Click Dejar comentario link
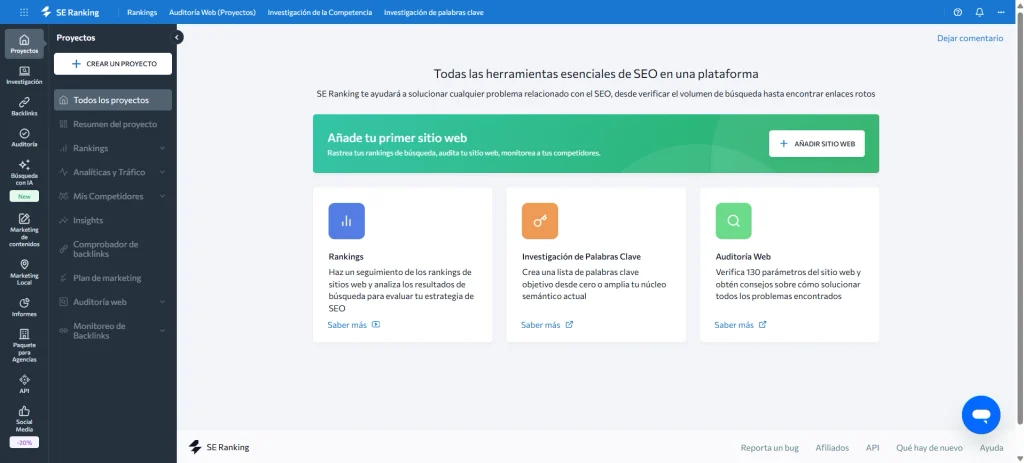Image resolution: width=1024 pixels, height=463 pixels. click(970, 38)
